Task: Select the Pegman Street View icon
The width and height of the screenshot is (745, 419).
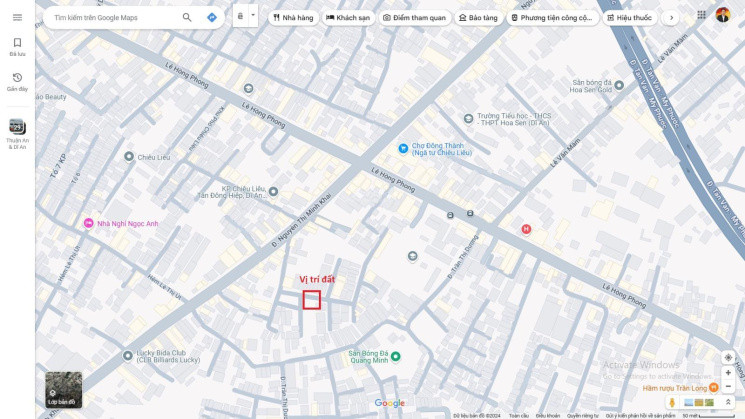Action: (x=672, y=403)
